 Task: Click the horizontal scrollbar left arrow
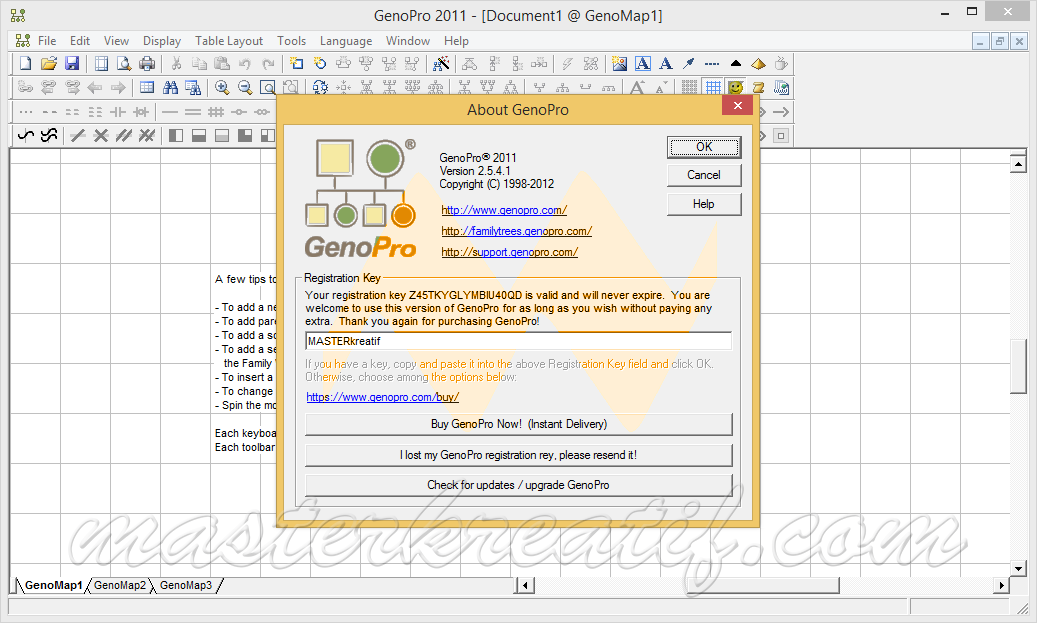coord(526,585)
